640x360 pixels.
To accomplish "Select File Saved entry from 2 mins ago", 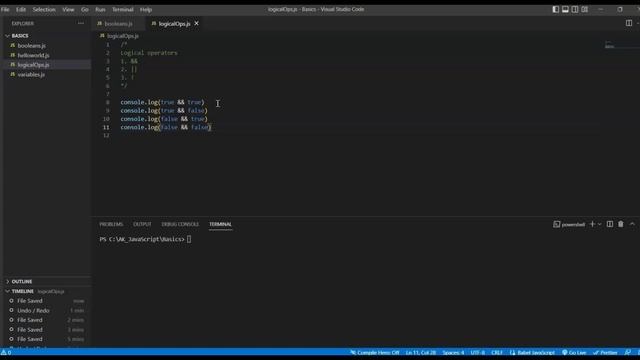I will (47, 320).
